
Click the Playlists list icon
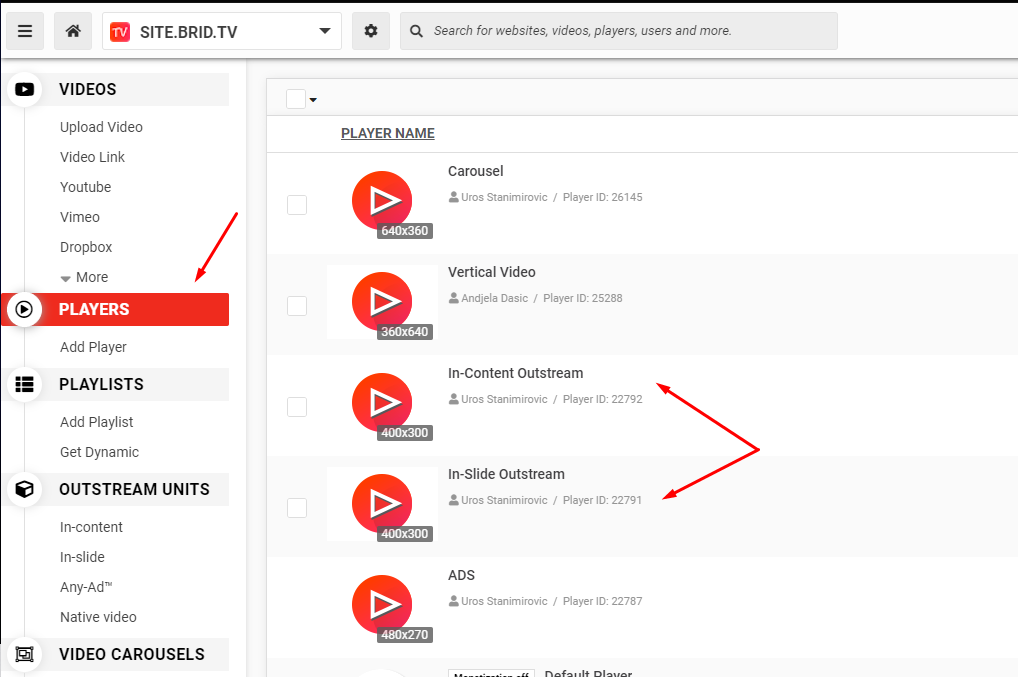point(25,384)
